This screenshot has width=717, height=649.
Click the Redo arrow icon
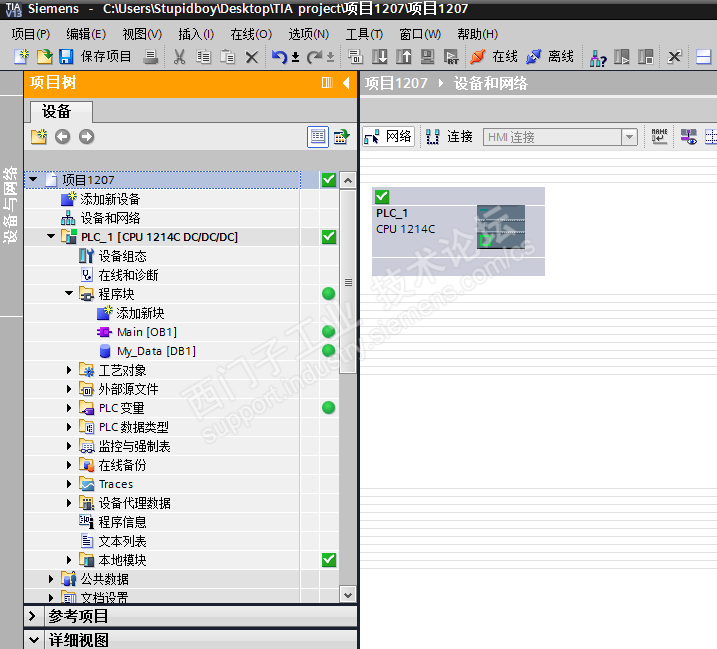314,57
